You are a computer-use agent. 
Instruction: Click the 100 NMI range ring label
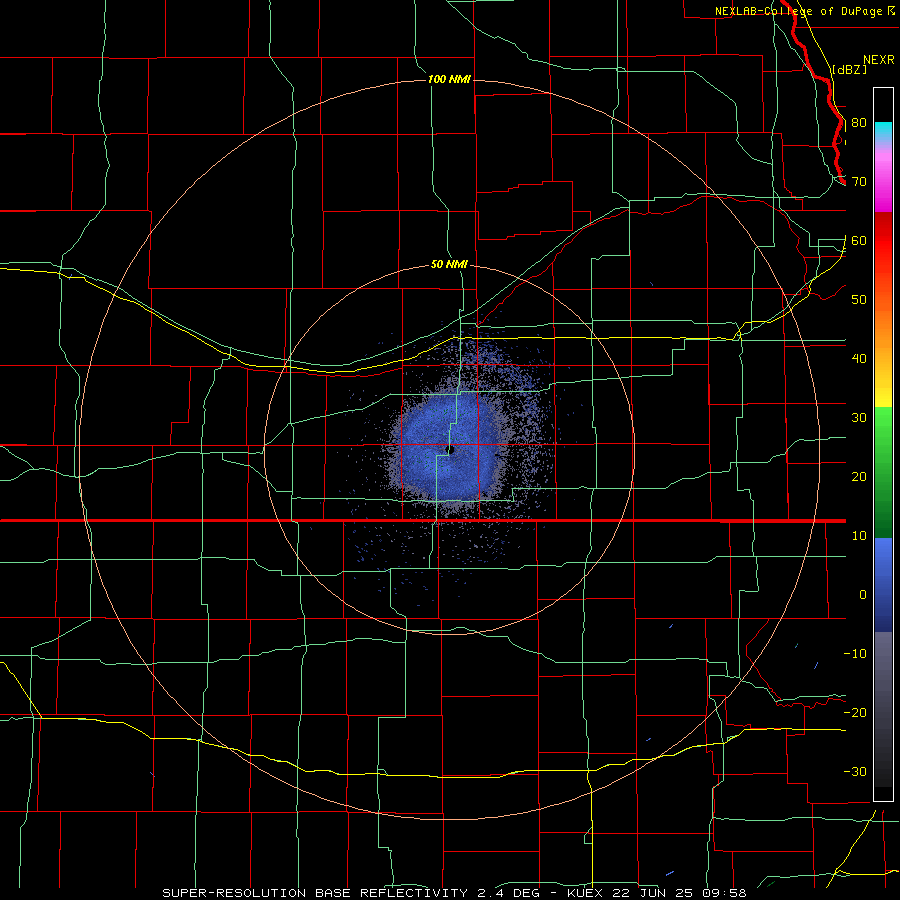(449, 79)
